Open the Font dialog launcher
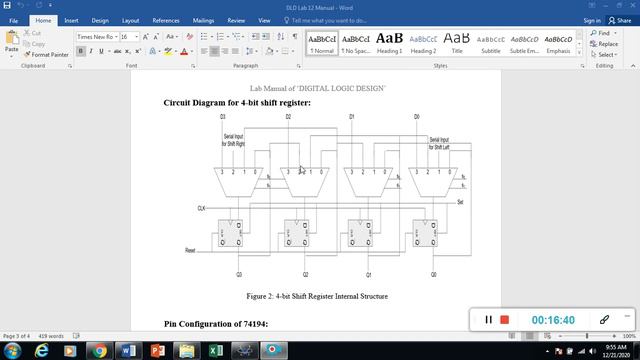 [x=193, y=66]
